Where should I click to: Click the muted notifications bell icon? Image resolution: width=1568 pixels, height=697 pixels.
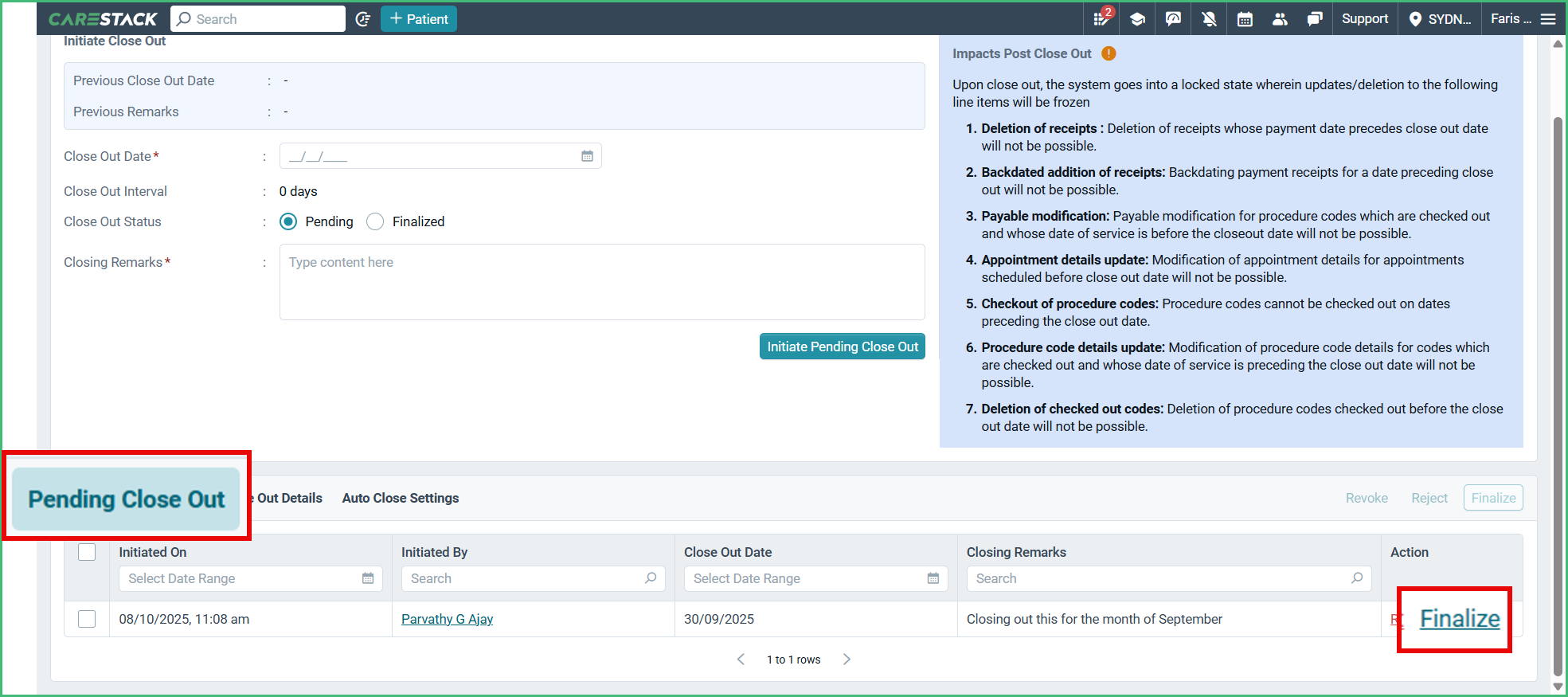tap(1209, 19)
